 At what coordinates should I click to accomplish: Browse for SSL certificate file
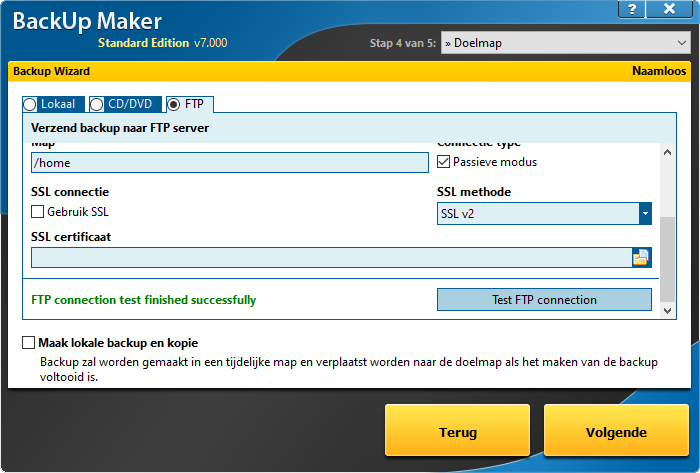641,257
